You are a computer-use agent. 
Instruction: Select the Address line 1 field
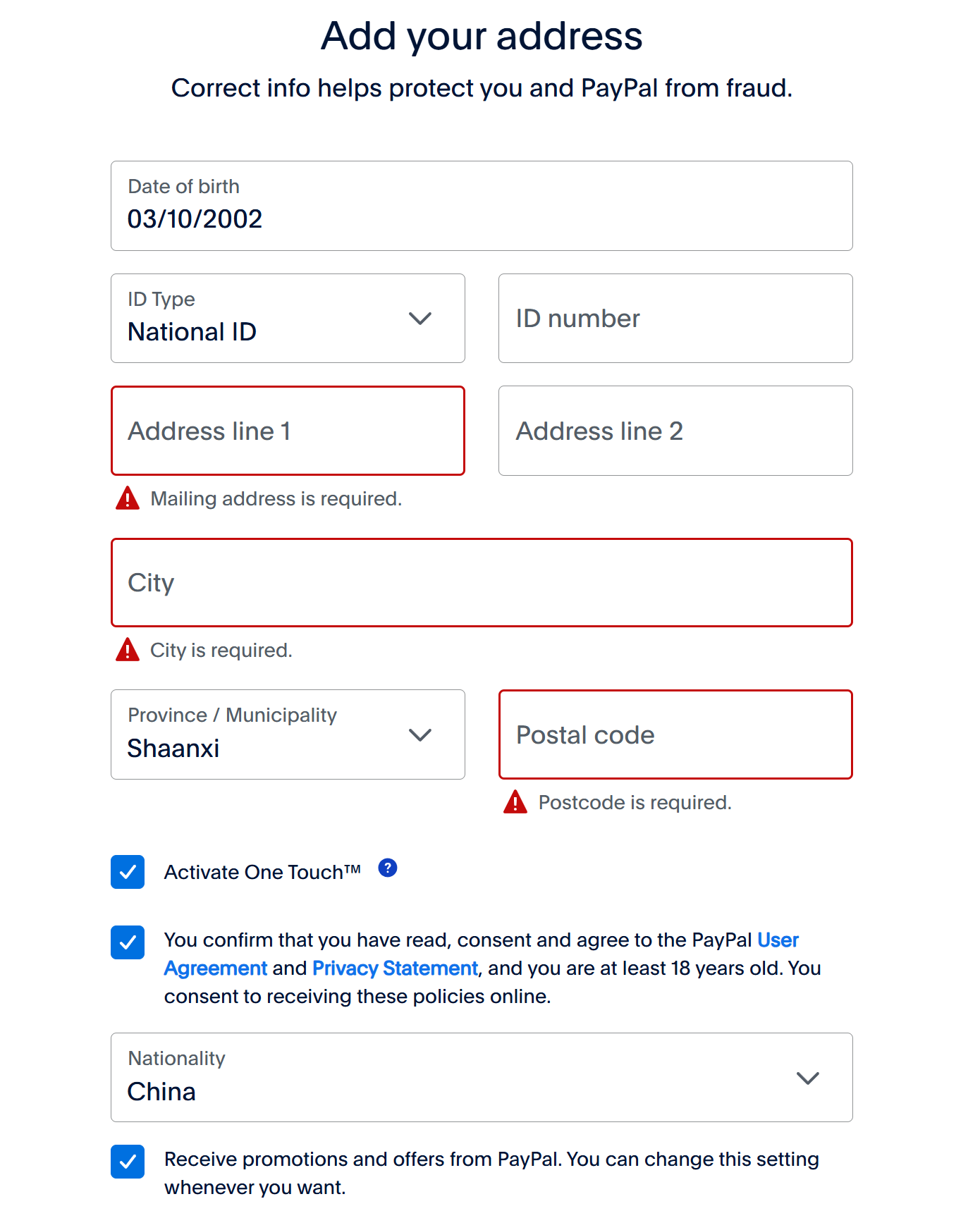288,431
